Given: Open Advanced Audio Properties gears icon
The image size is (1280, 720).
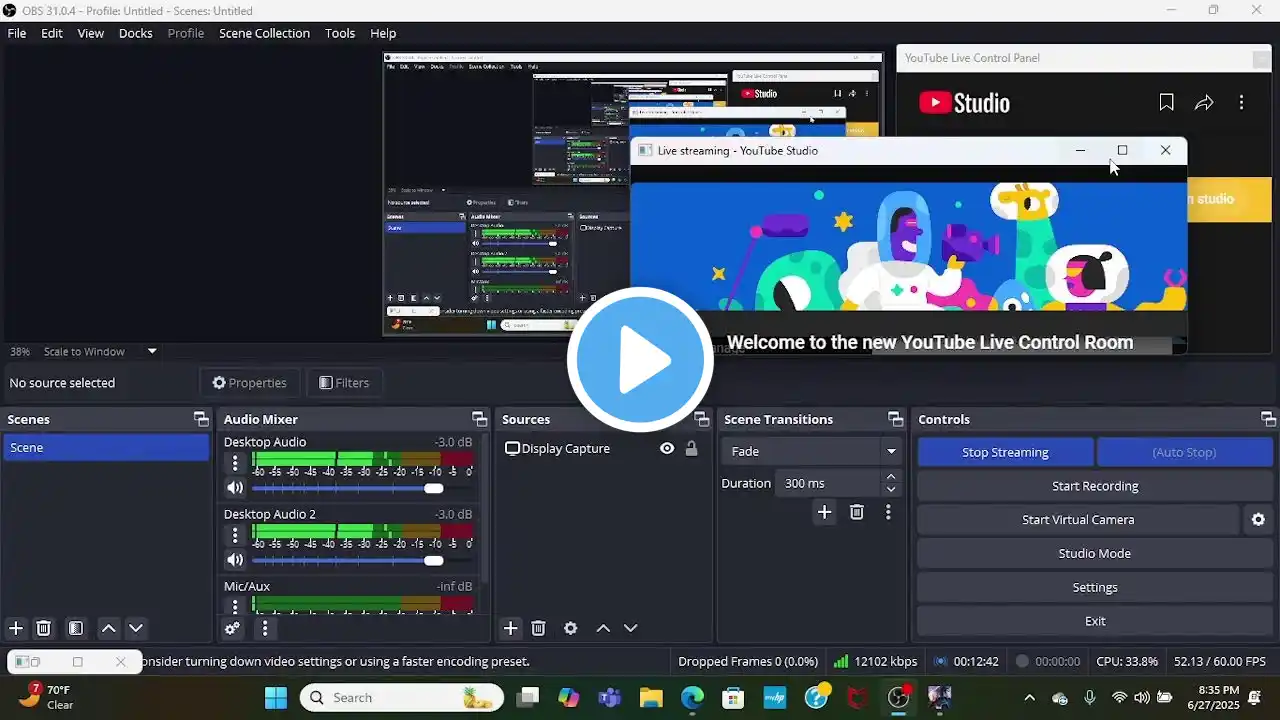Looking at the screenshot, I should pyautogui.click(x=232, y=628).
